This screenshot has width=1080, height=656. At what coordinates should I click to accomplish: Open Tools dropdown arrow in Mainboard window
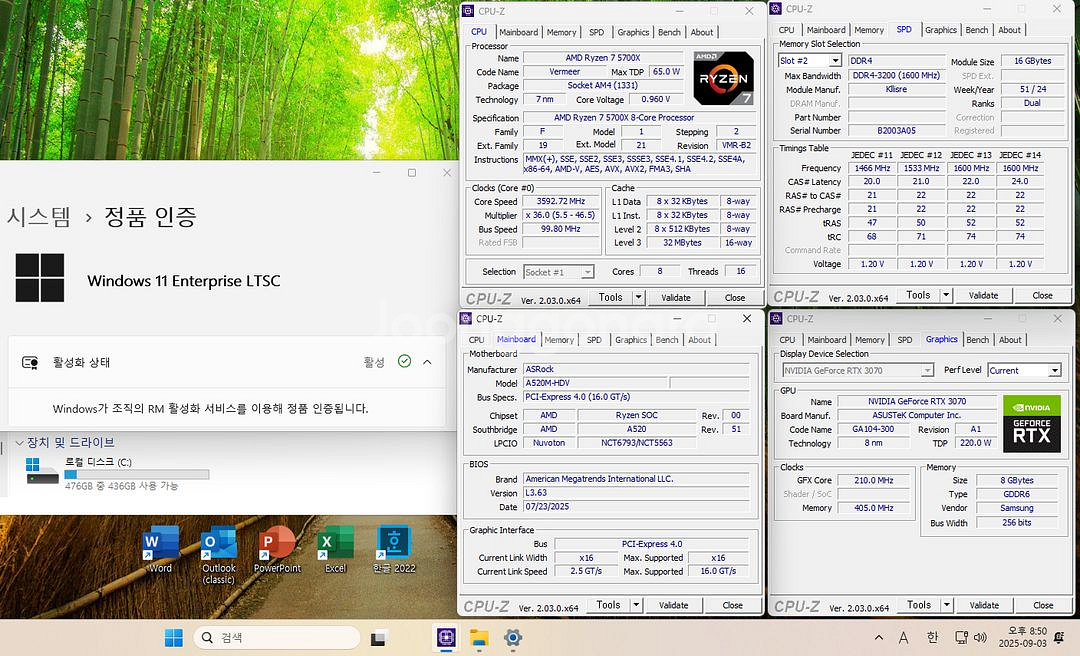click(636, 605)
